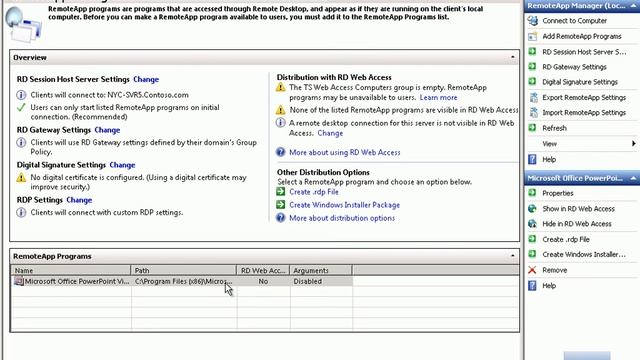Screen dimensions: 640x360
Task: Collapse the Microsoft Office PowerPoint actions group
Action: point(633,178)
